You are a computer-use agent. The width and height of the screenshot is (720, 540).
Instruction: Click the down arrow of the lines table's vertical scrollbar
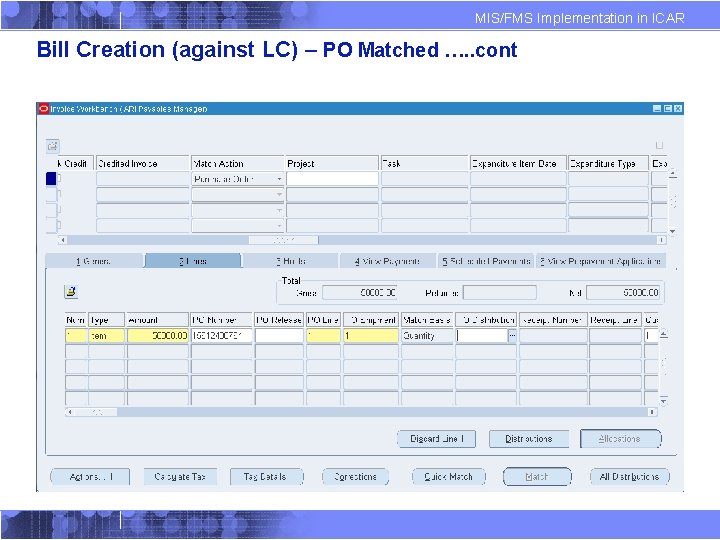[x=664, y=401]
